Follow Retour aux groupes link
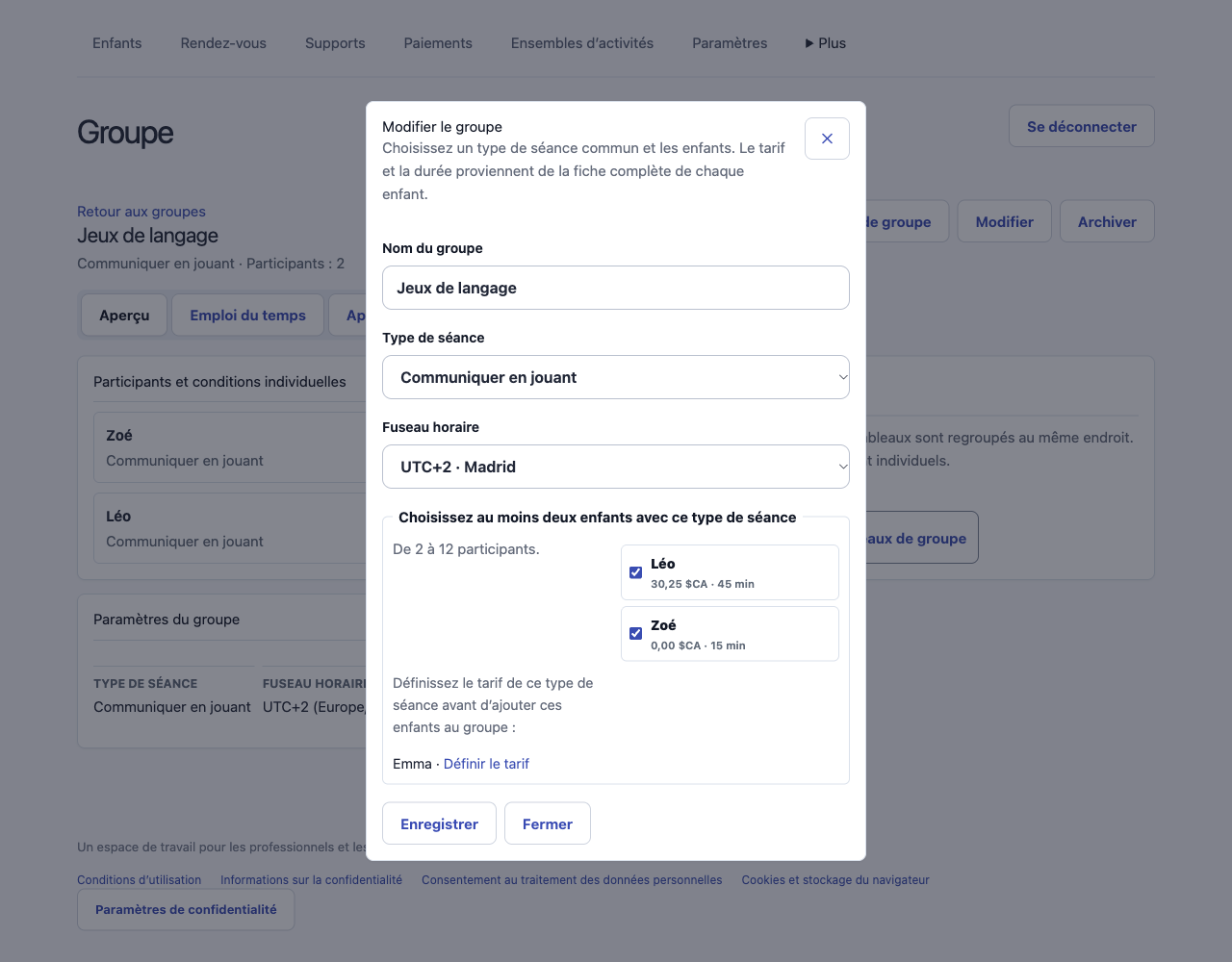Screen dimensions: 1232x962 pyautogui.click(x=141, y=212)
